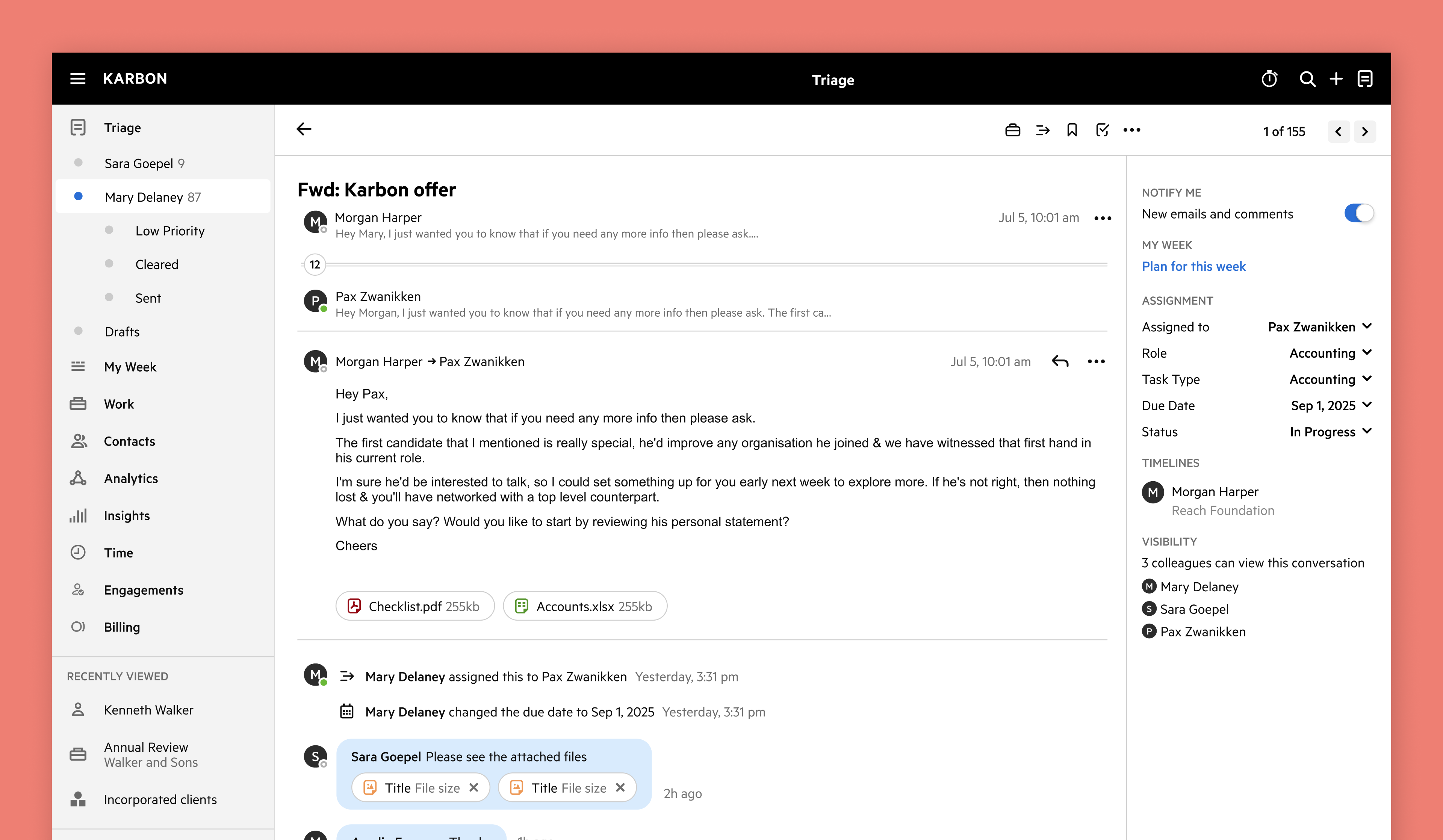Image resolution: width=1443 pixels, height=840 pixels.
Task: Click the bookmark icon in conversation toolbar
Action: [1072, 131]
